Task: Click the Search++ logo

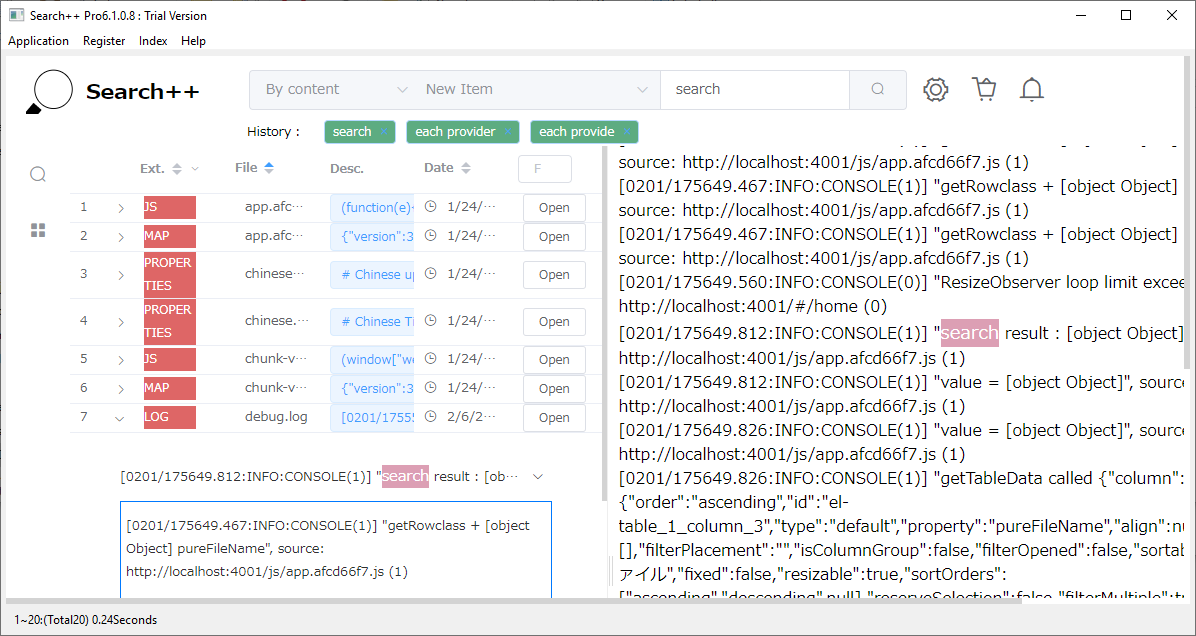Action: 113,92
